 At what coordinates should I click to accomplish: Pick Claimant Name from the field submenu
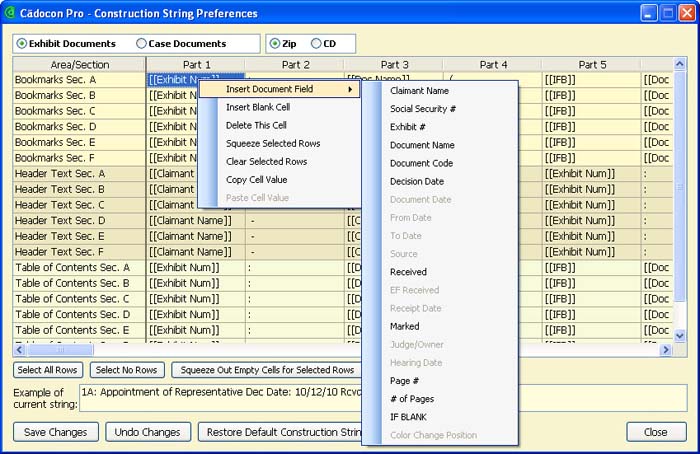[419, 91]
